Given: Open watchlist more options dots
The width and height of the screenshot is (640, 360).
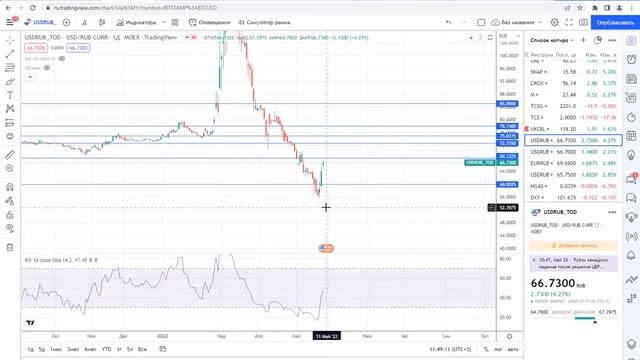Looking at the screenshot, I should [x=612, y=40].
